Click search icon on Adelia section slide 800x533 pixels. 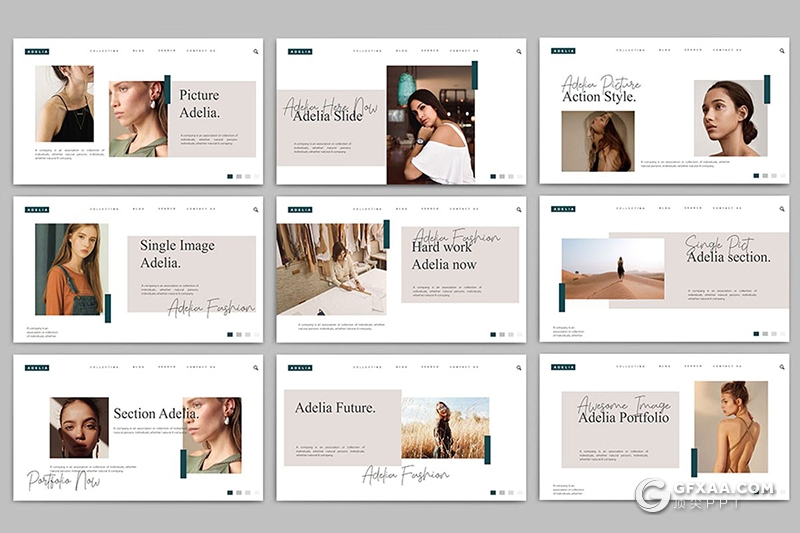pos(782,209)
